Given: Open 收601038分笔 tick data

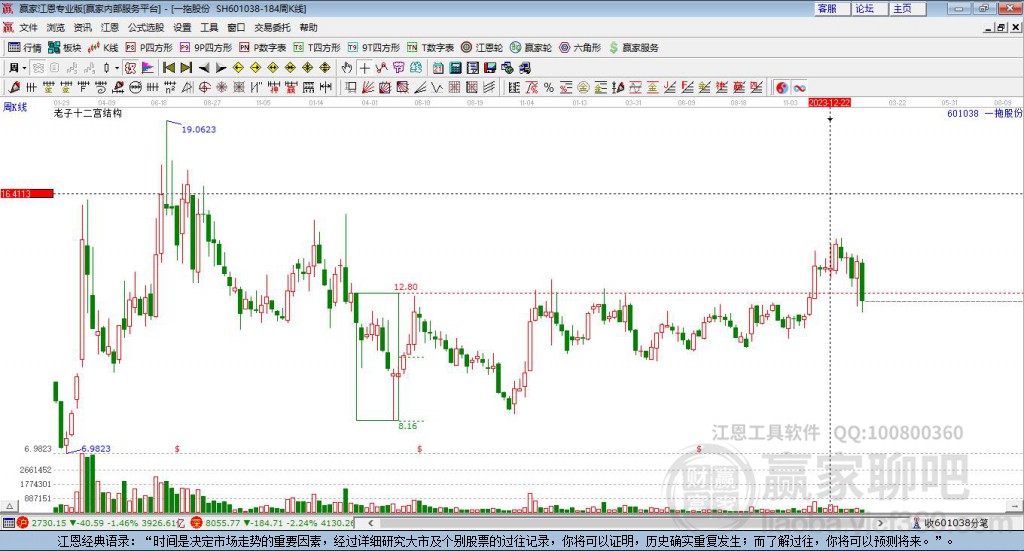Looking at the screenshot, I should 951,523.
